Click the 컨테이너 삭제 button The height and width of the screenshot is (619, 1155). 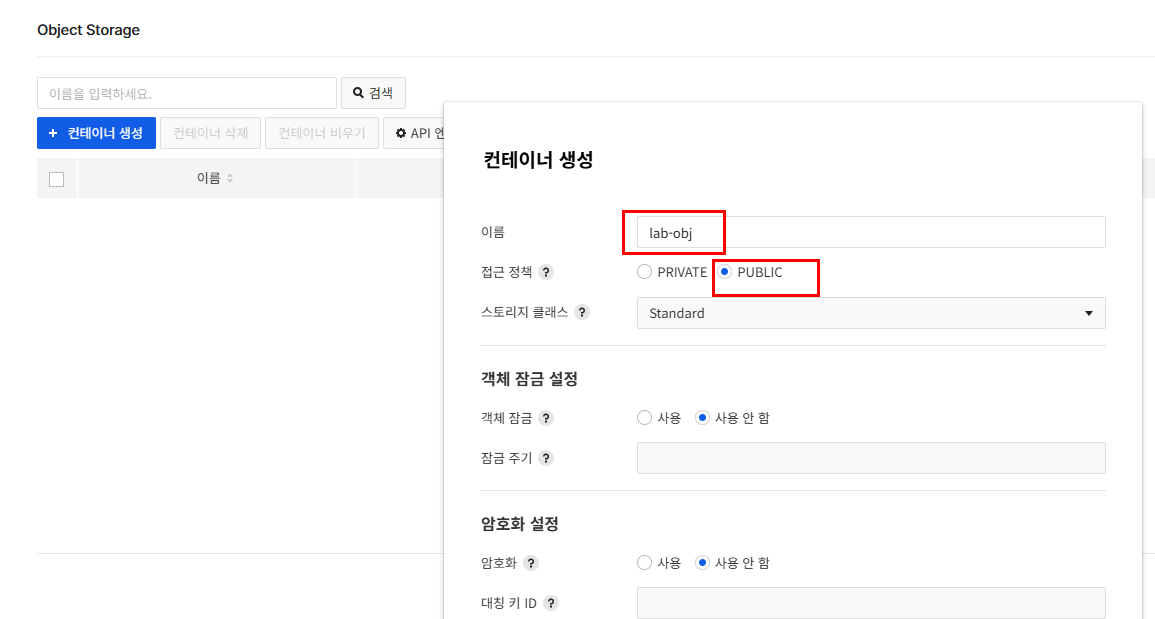click(x=211, y=133)
